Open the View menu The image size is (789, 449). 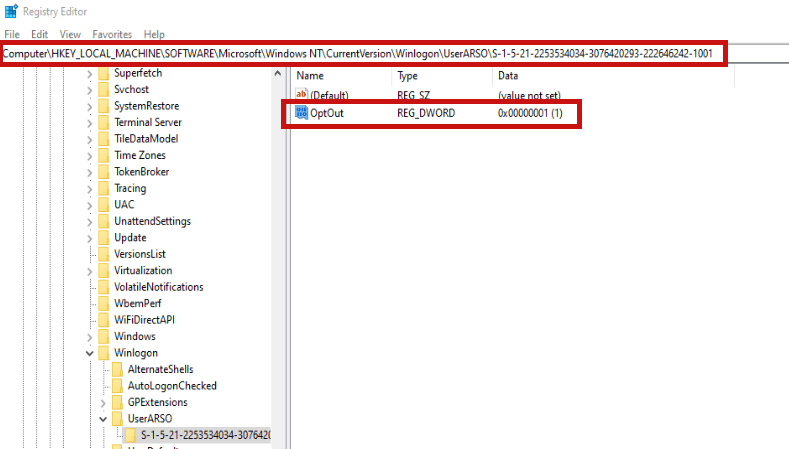point(70,34)
